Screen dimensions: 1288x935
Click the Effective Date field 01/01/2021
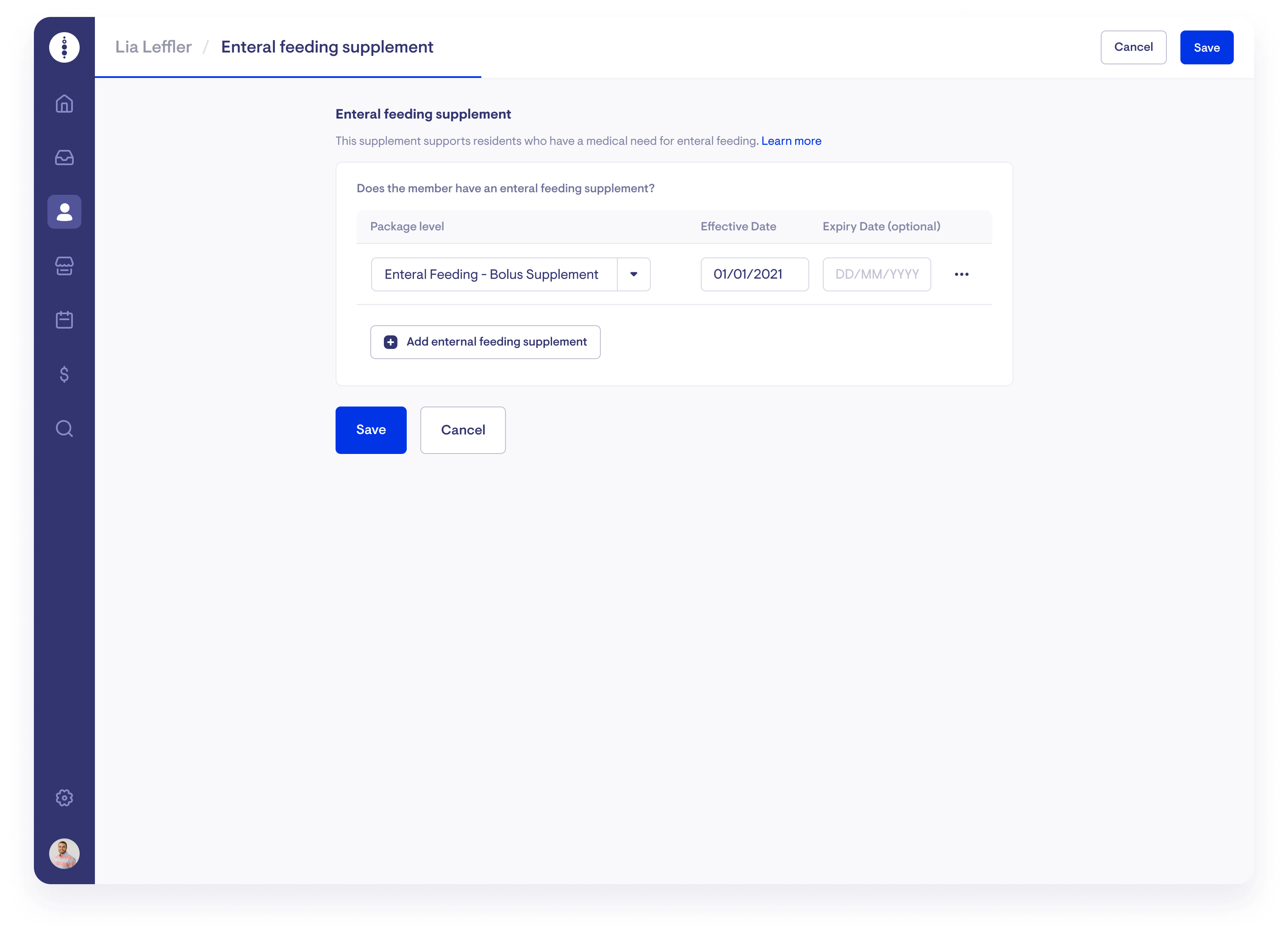click(x=754, y=274)
